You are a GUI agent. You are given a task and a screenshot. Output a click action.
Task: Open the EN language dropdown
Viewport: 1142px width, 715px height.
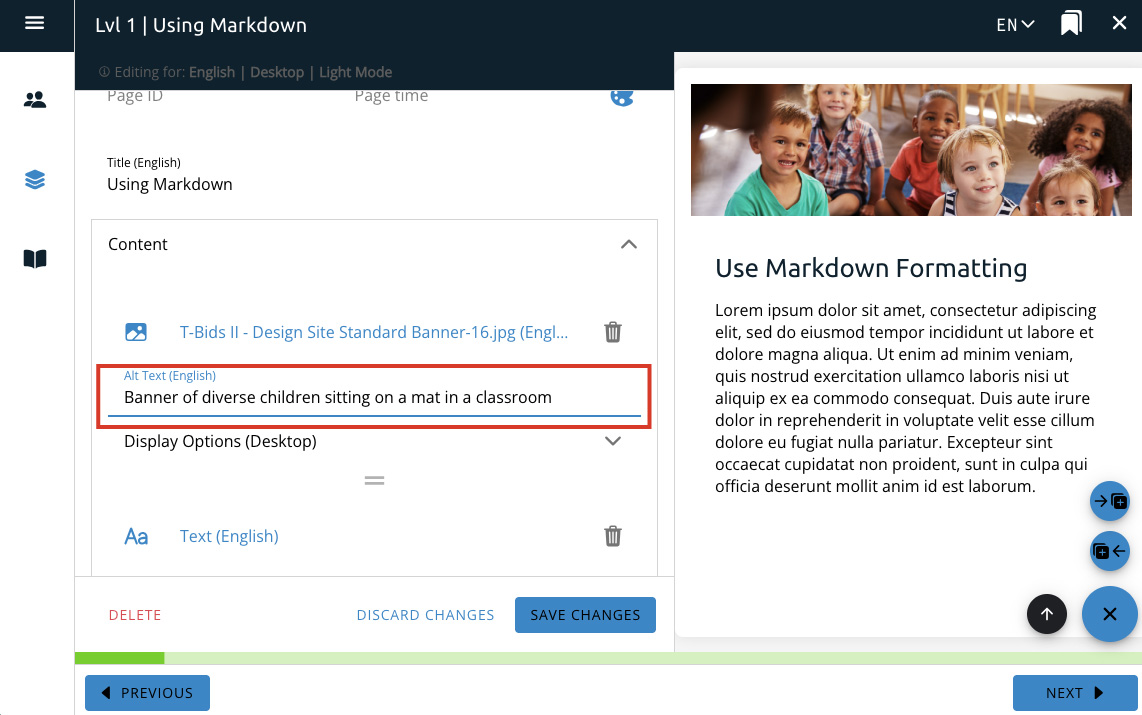point(1015,24)
